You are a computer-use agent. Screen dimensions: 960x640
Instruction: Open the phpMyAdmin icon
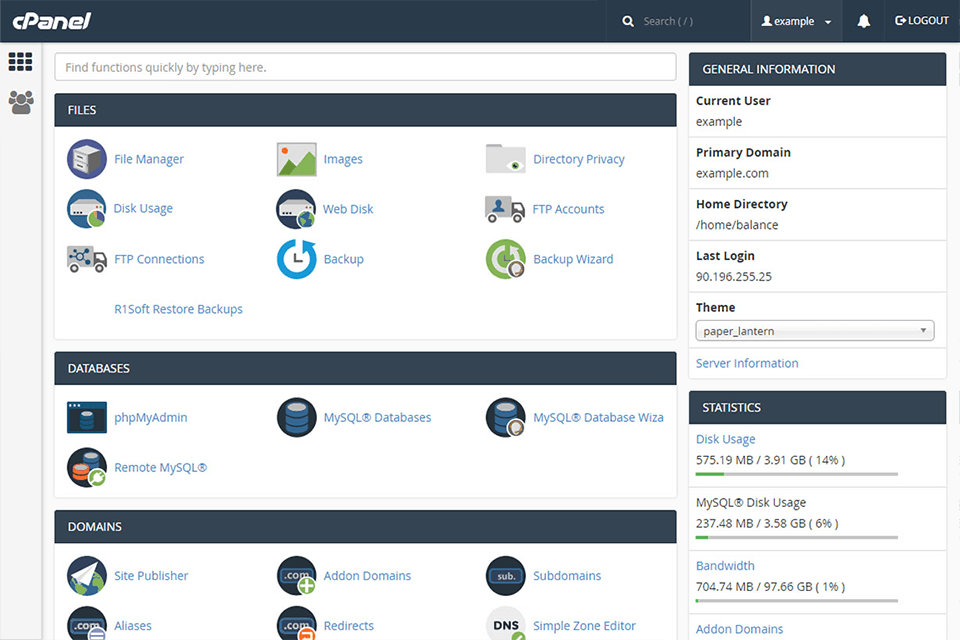click(x=86, y=417)
